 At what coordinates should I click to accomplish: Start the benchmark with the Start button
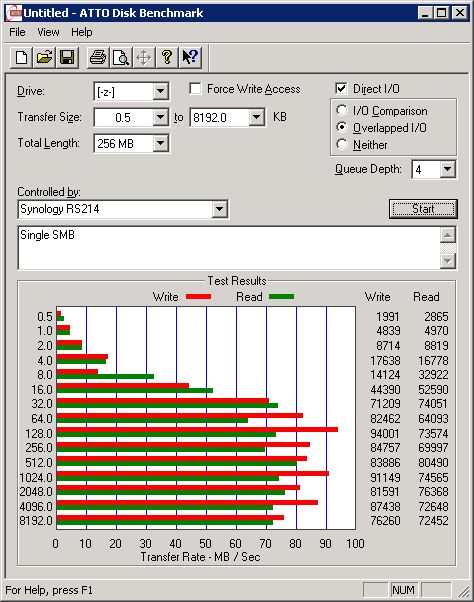click(x=423, y=209)
